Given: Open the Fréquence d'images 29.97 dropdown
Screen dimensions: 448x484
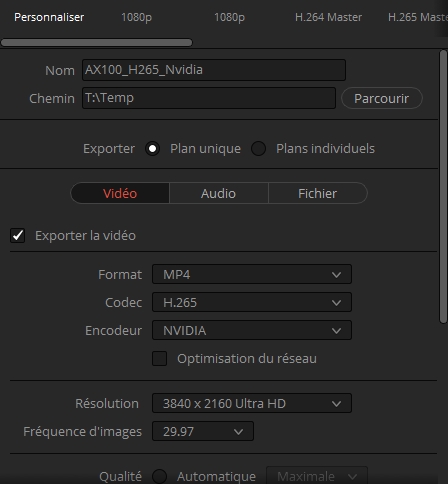Looking at the screenshot, I should coord(203,431).
